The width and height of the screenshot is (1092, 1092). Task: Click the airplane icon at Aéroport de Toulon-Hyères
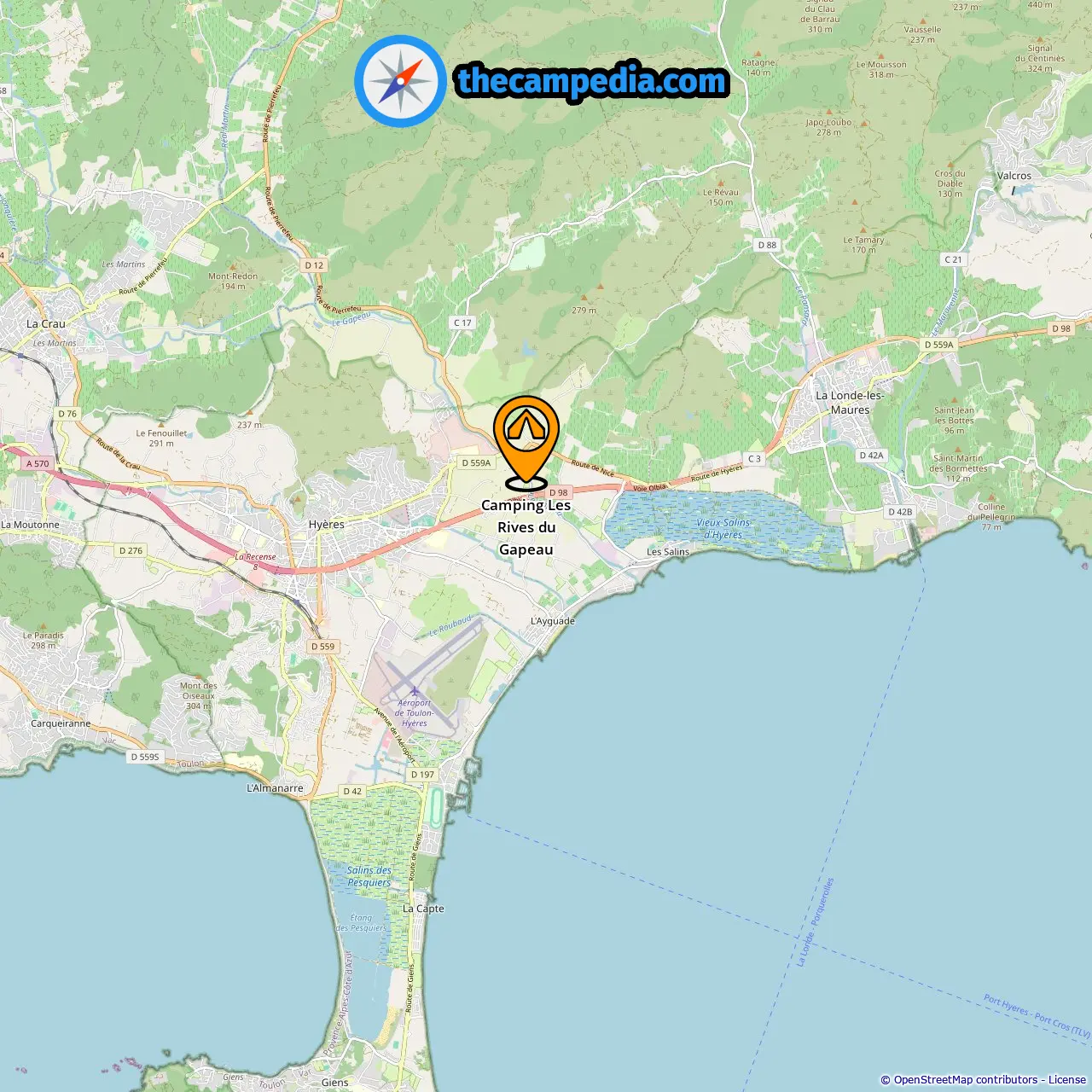tap(414, 691)
